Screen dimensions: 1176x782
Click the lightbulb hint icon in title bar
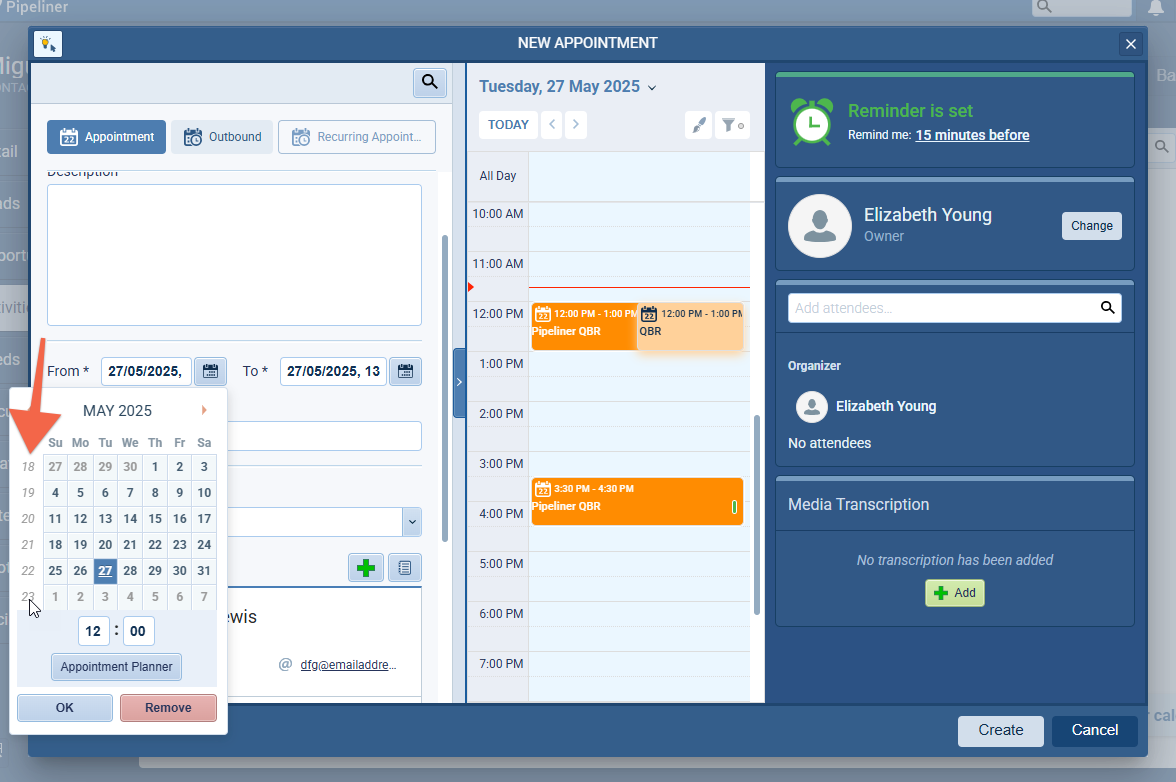tap(48, 44)
